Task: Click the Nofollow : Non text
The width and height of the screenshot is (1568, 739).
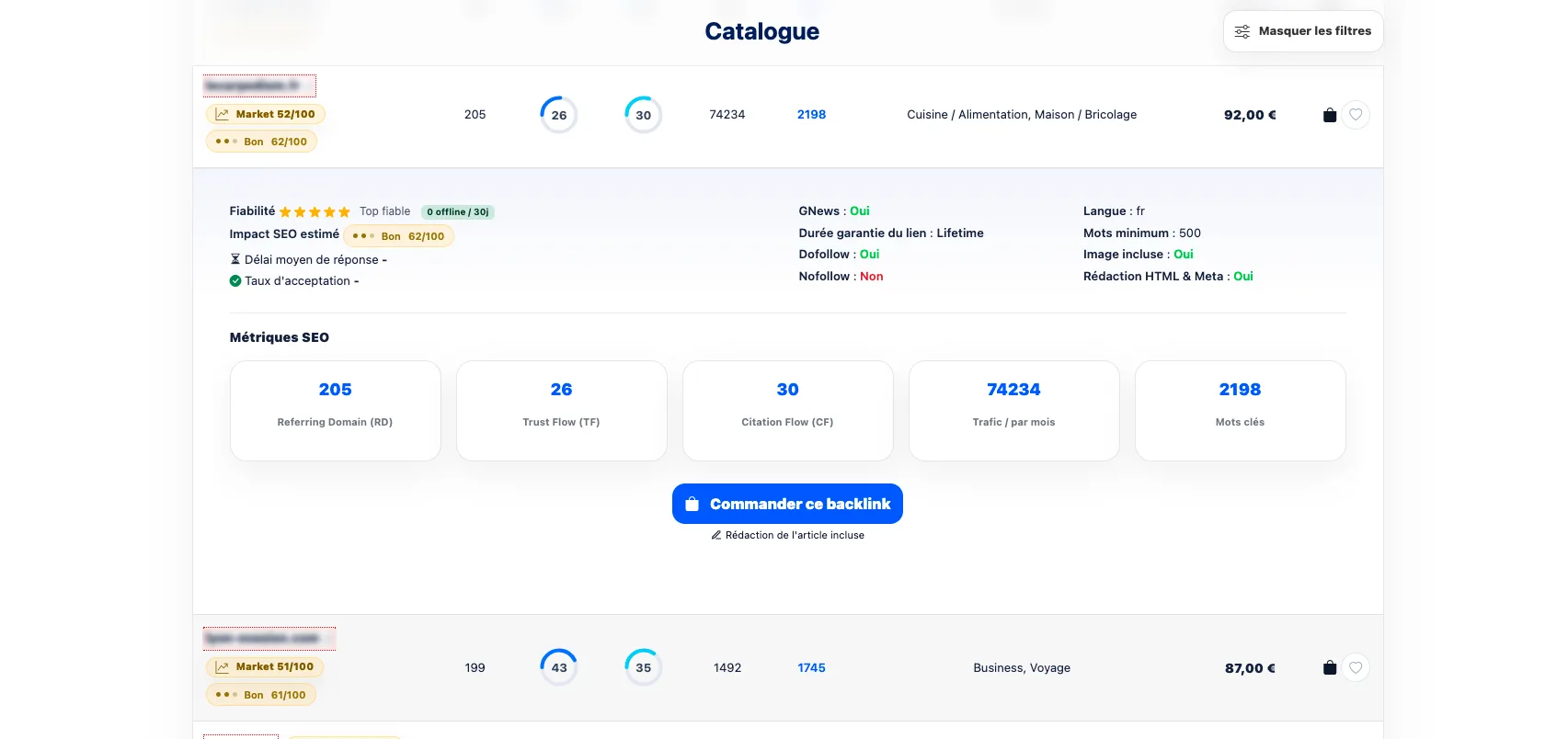Action: [x=841, y=277]
